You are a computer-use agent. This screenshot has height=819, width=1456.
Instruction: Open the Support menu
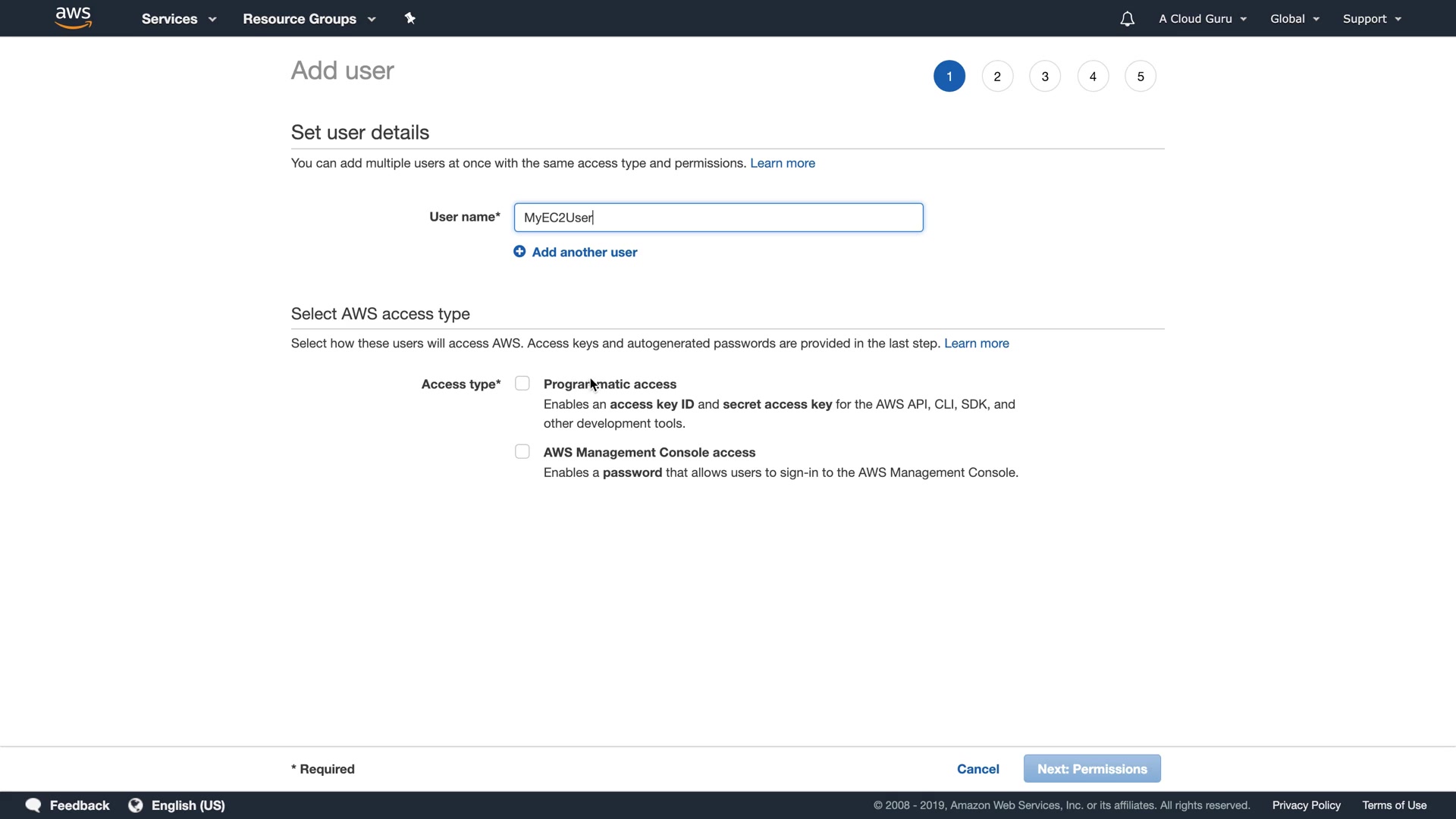click(1372, 19)
